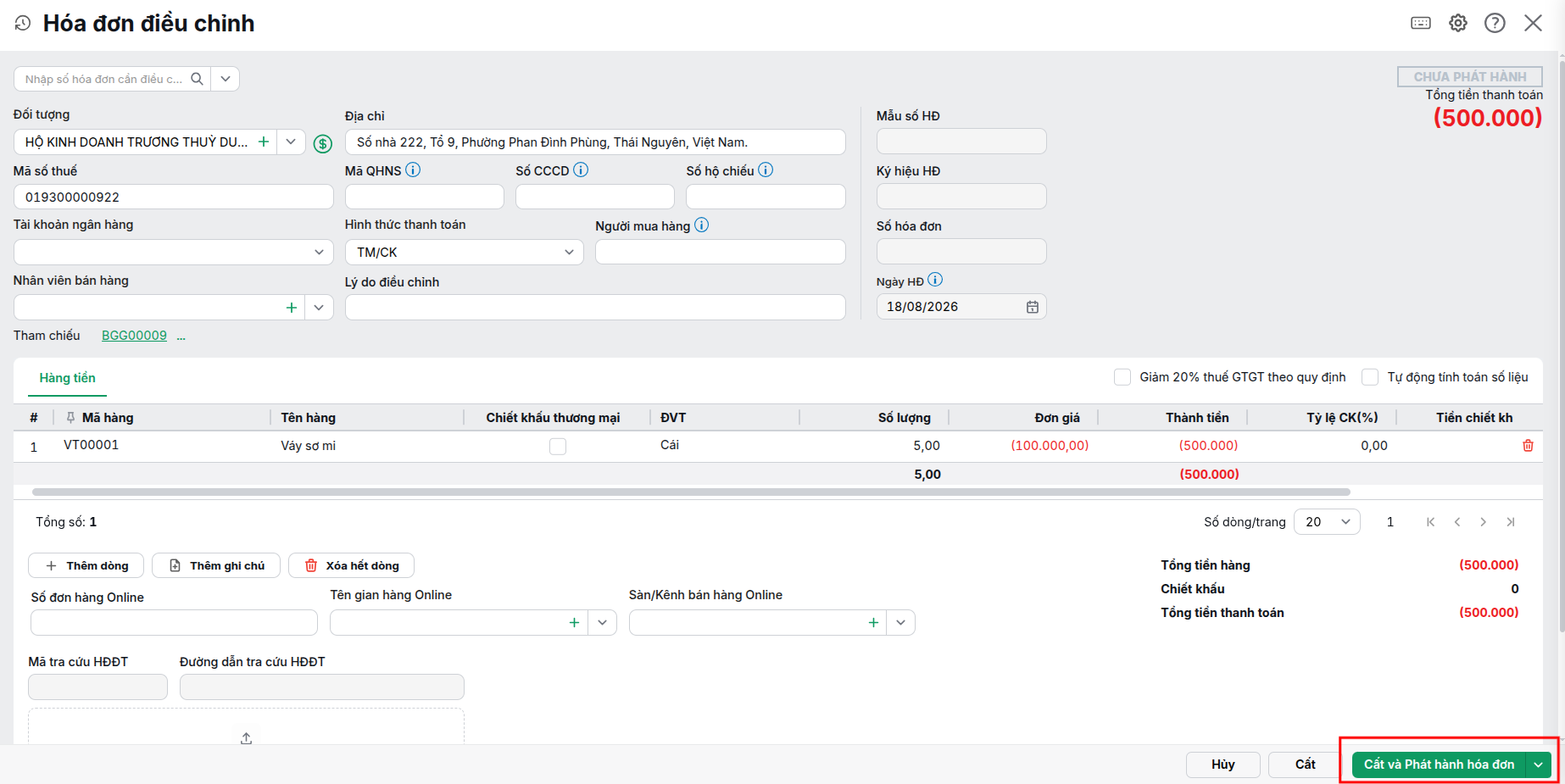
Task: Expand Sàn/Kênh bán hàng Online dropdown
Action: 900,622
